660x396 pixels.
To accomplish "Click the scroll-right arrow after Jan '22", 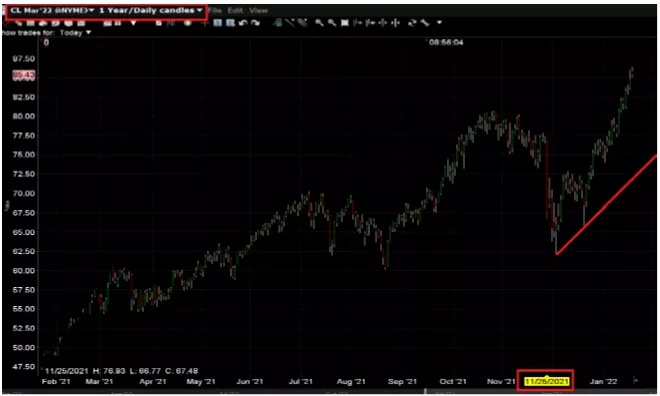I will (635, 380).
